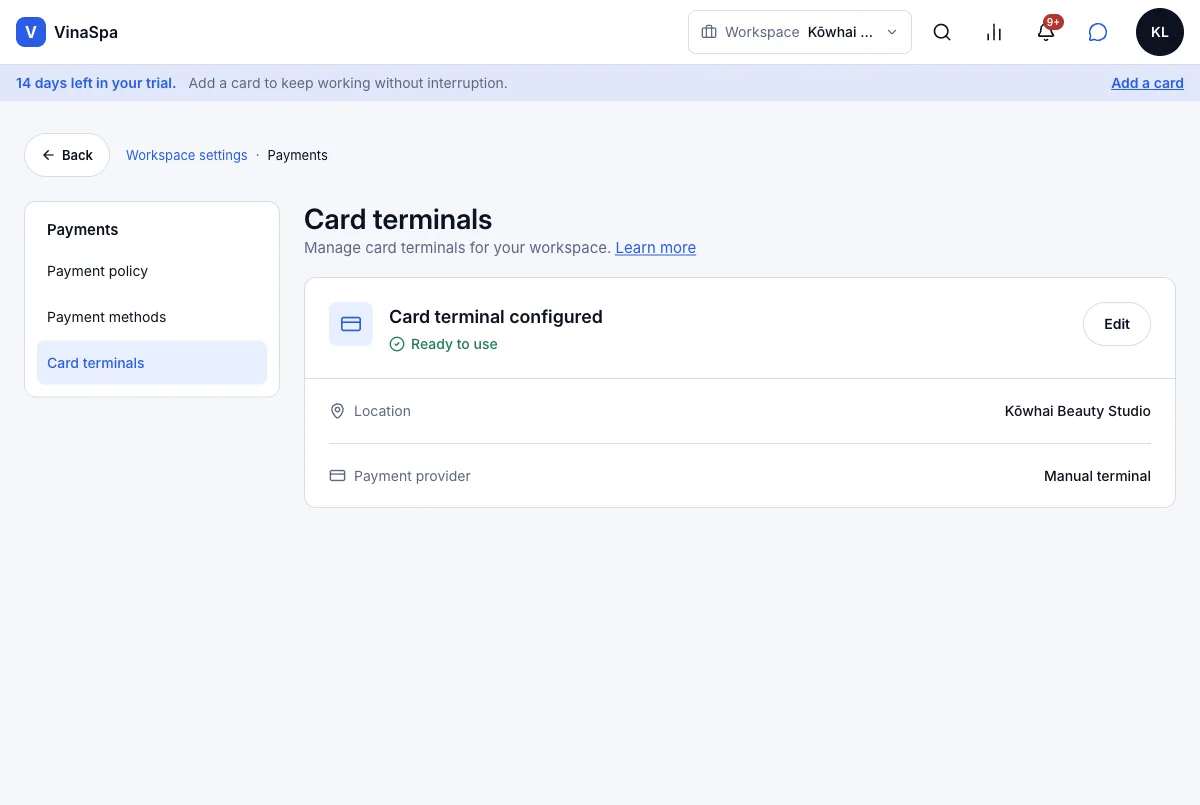
Task: Select Card terminals in sidebar
Action: (x=152, y=363)
